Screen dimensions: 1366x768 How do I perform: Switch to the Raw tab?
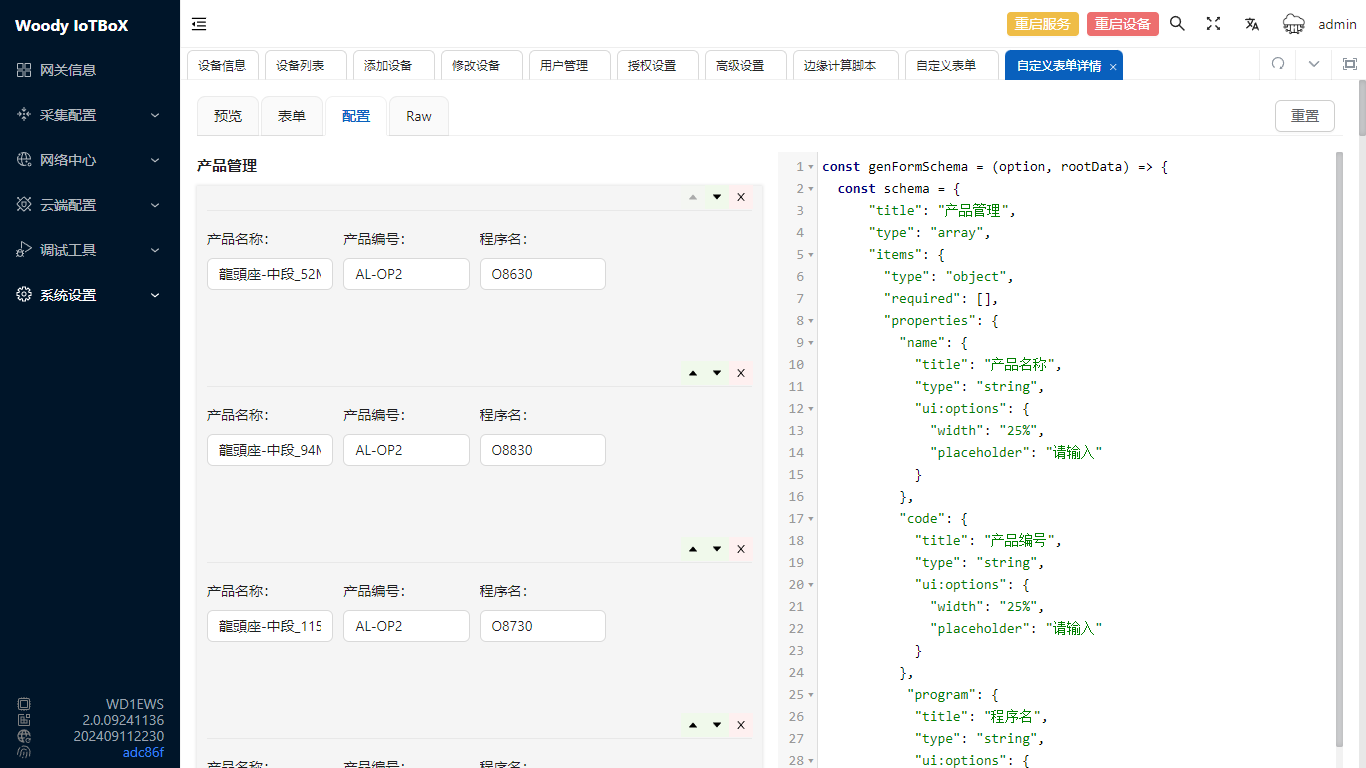(x=418, y=116)
